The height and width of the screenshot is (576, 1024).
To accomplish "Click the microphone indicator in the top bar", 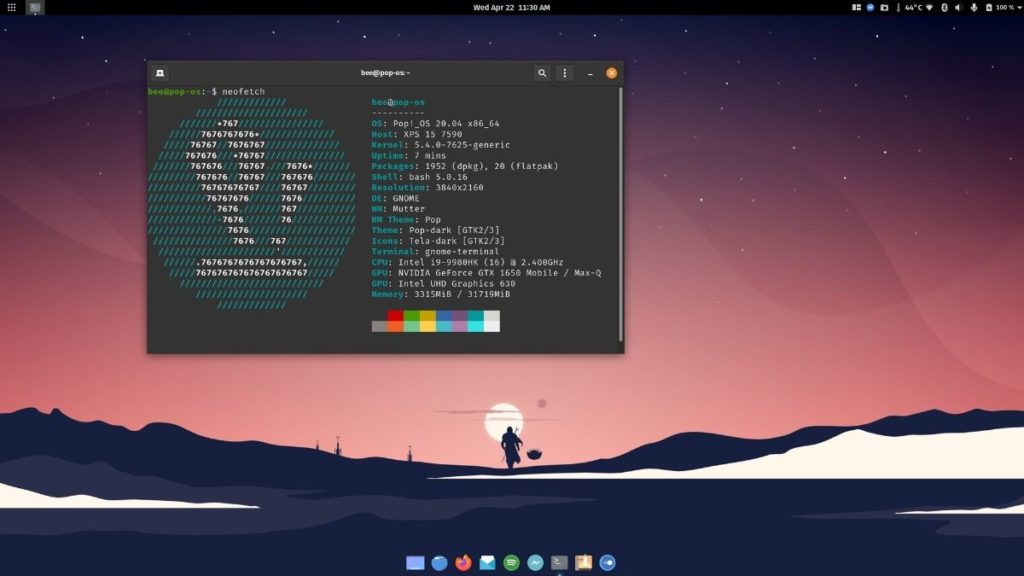I will (974, 8).
